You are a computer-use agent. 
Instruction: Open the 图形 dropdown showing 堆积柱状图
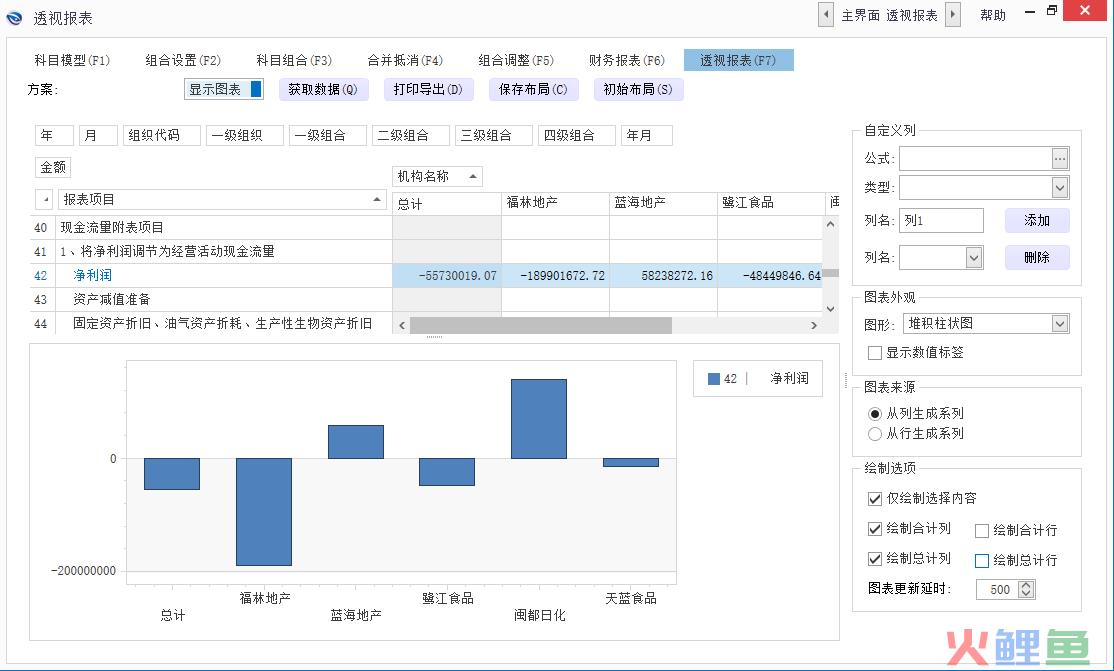point(1059,324)
